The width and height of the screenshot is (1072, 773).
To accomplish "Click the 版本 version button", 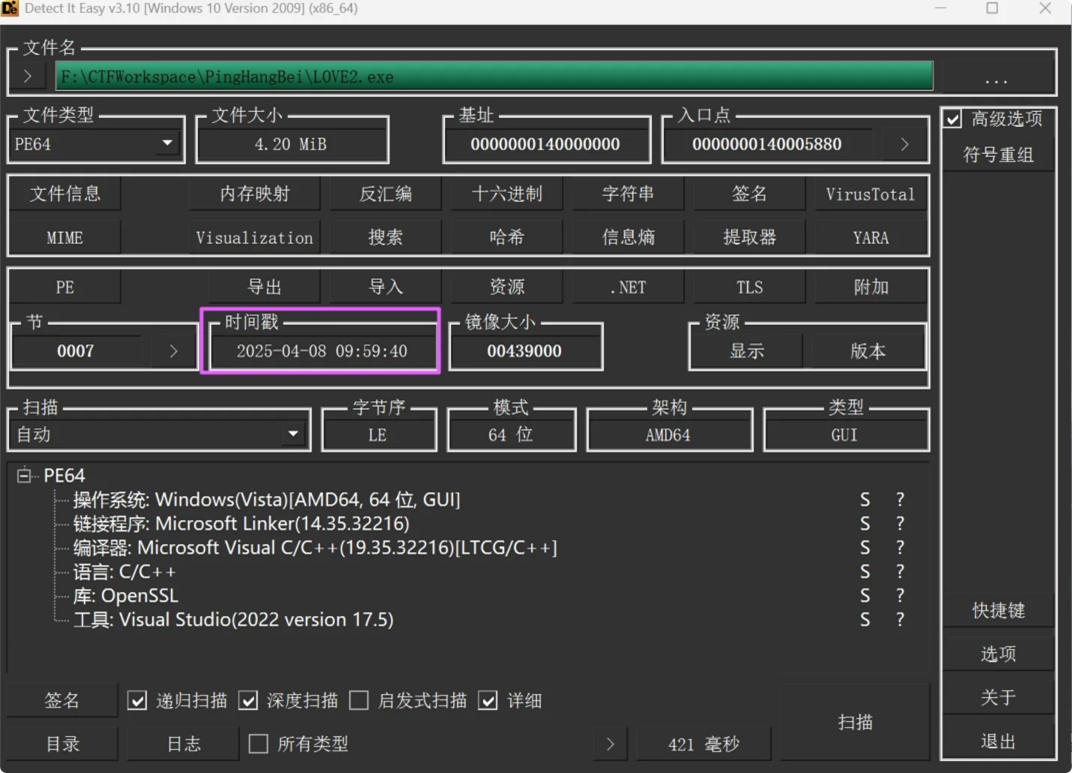I will [868, 351].
